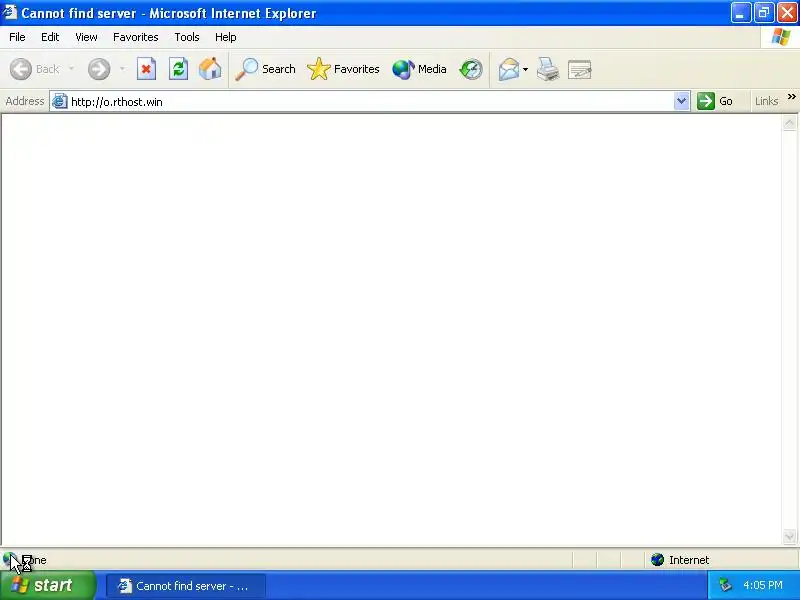Open the Back history dropdown arrow

[x=71, y=69]
